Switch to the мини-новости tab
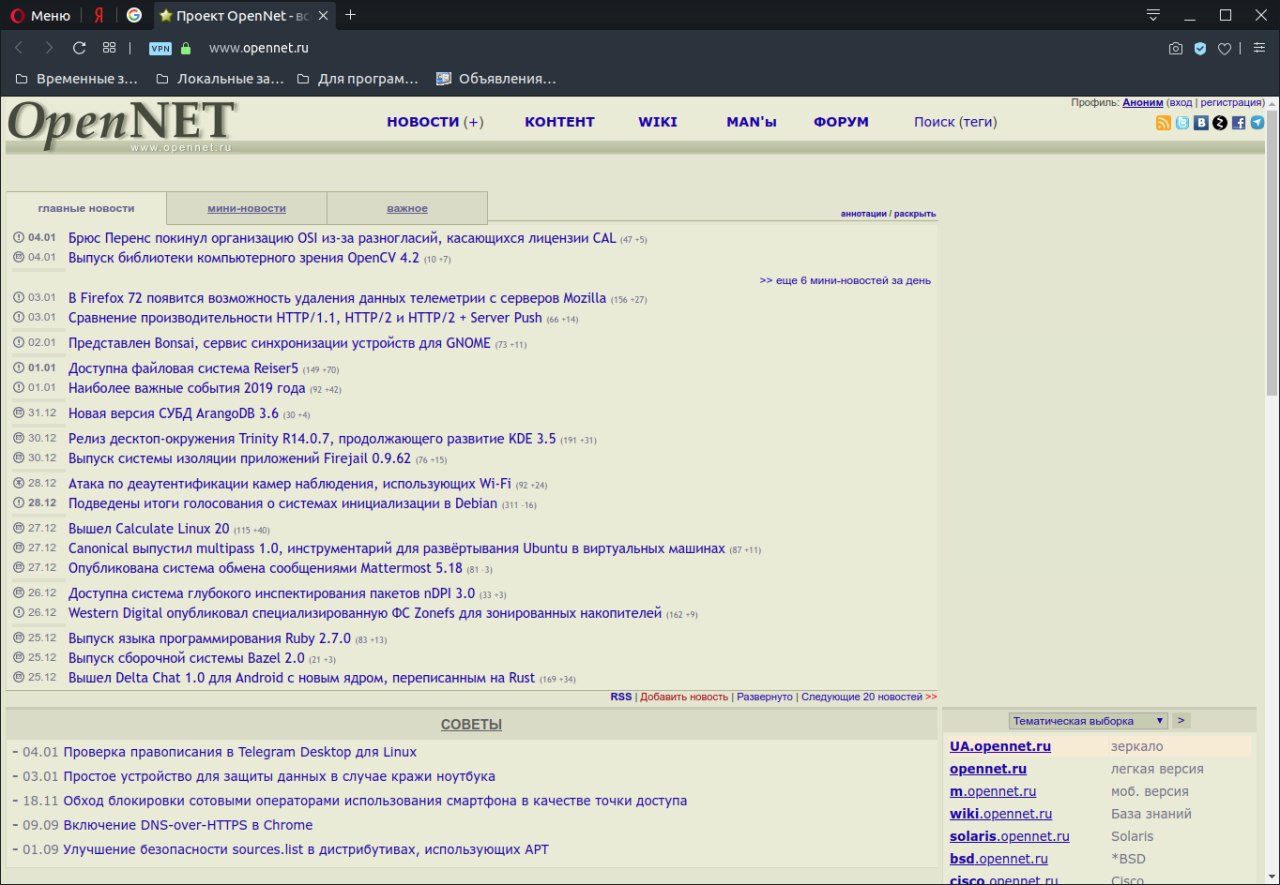The height and width of the screenshot is (885, 1280). (247, 208)
